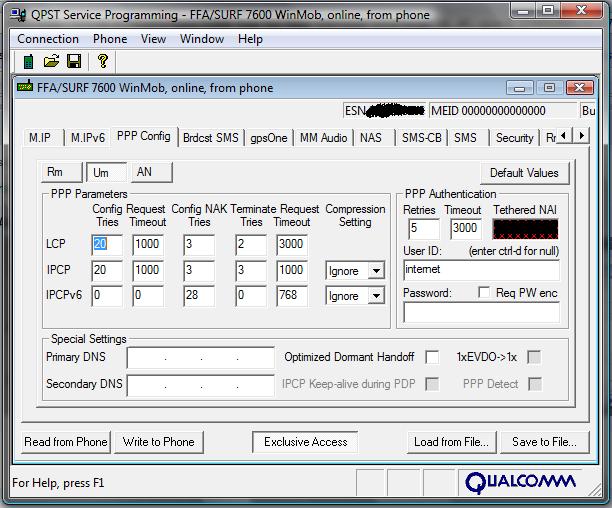Open the Window menu
This screenshot has height=508, width=612.
(202, 39)
